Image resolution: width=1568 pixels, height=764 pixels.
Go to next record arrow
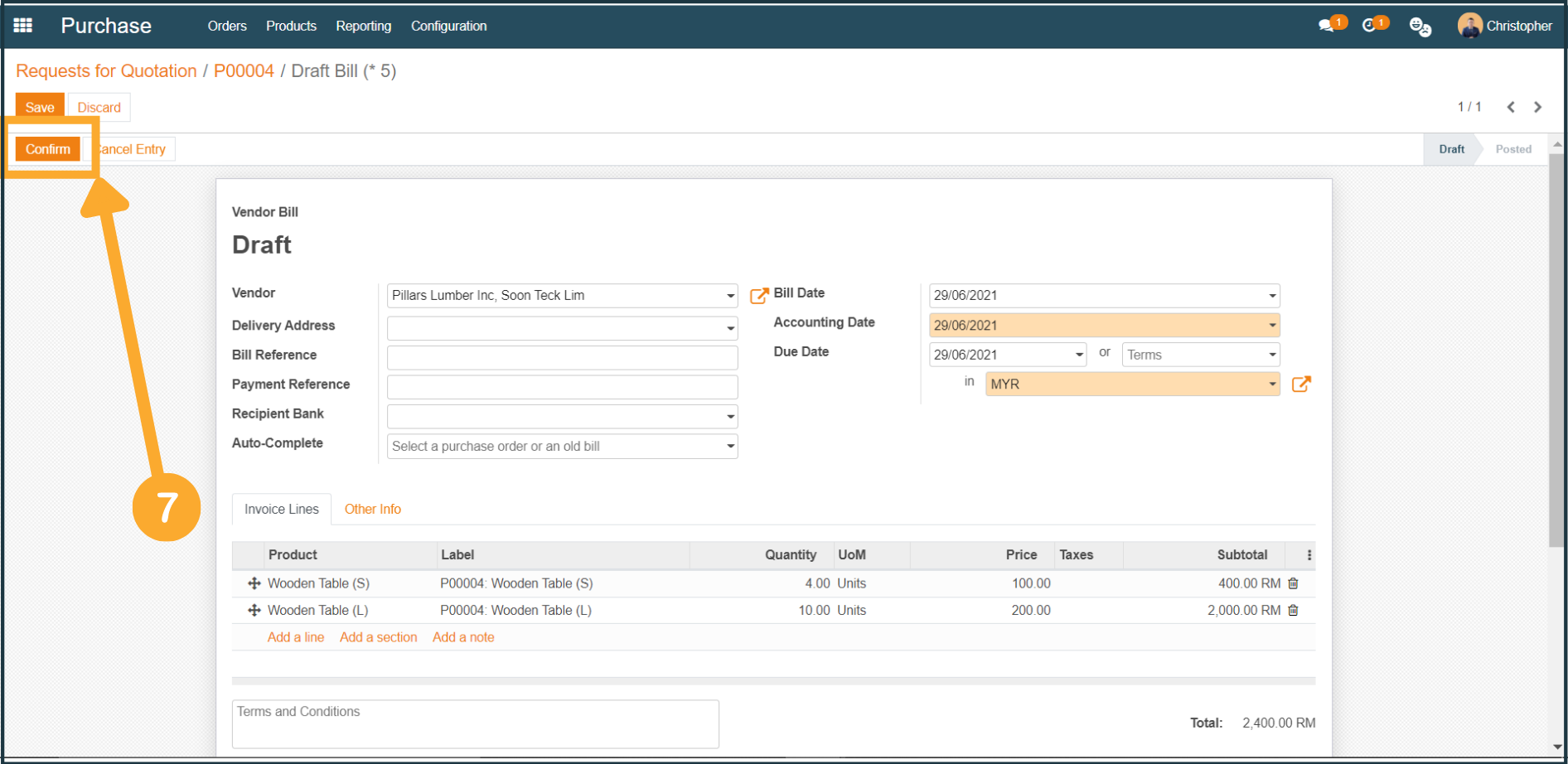(x=1537, y=107)
